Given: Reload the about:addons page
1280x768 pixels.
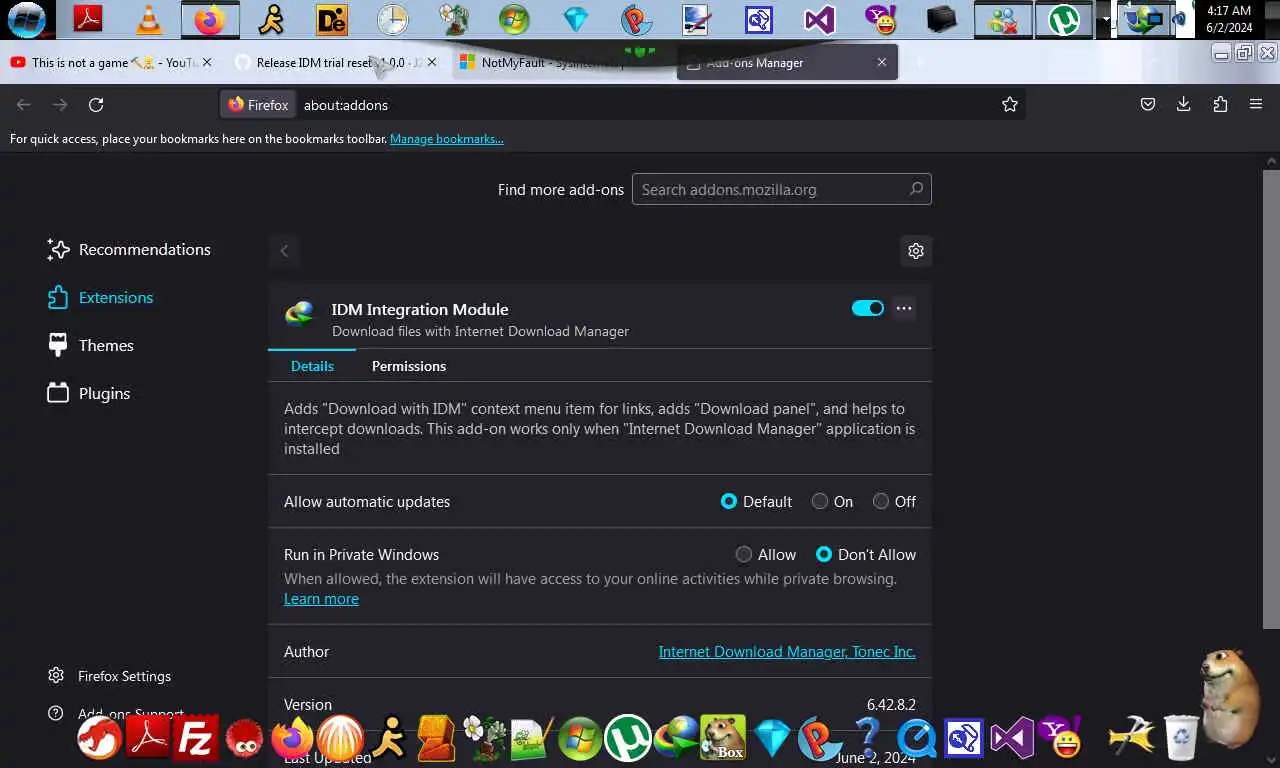Looking at the screenshot, I should click(96, 104).
